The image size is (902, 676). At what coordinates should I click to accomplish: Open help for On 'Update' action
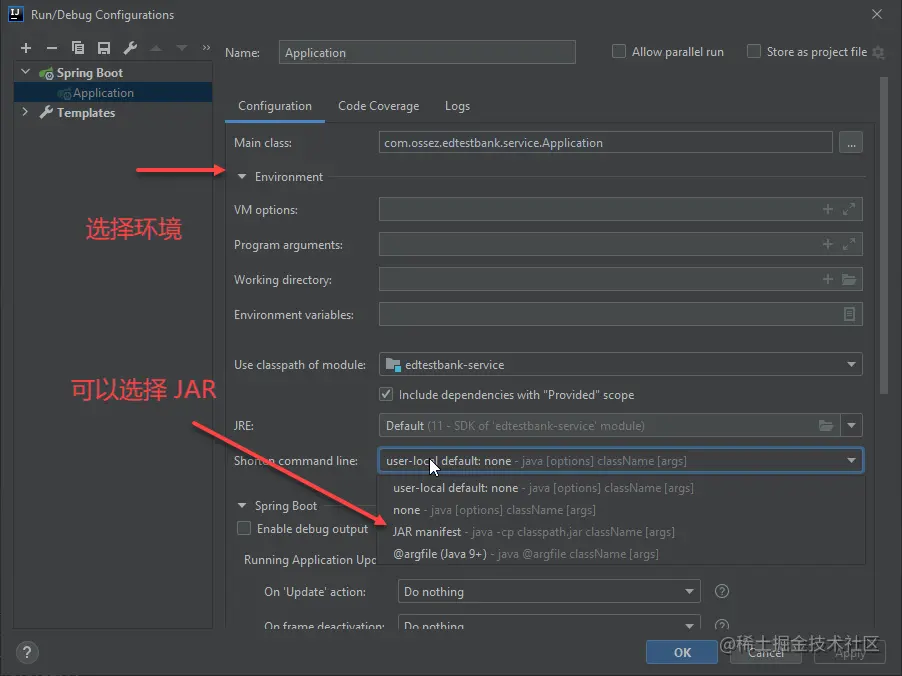[x=721, y=591]
